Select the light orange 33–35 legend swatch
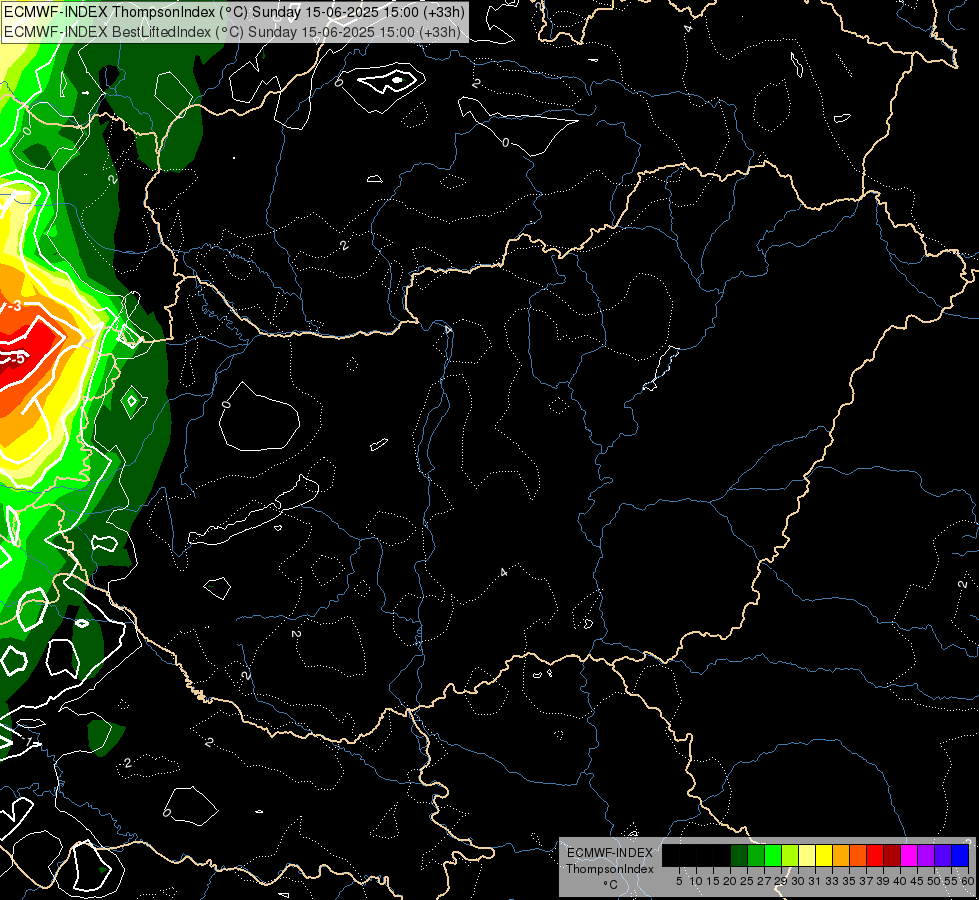The width and height of the screenshot is (979, 900). 841,855
